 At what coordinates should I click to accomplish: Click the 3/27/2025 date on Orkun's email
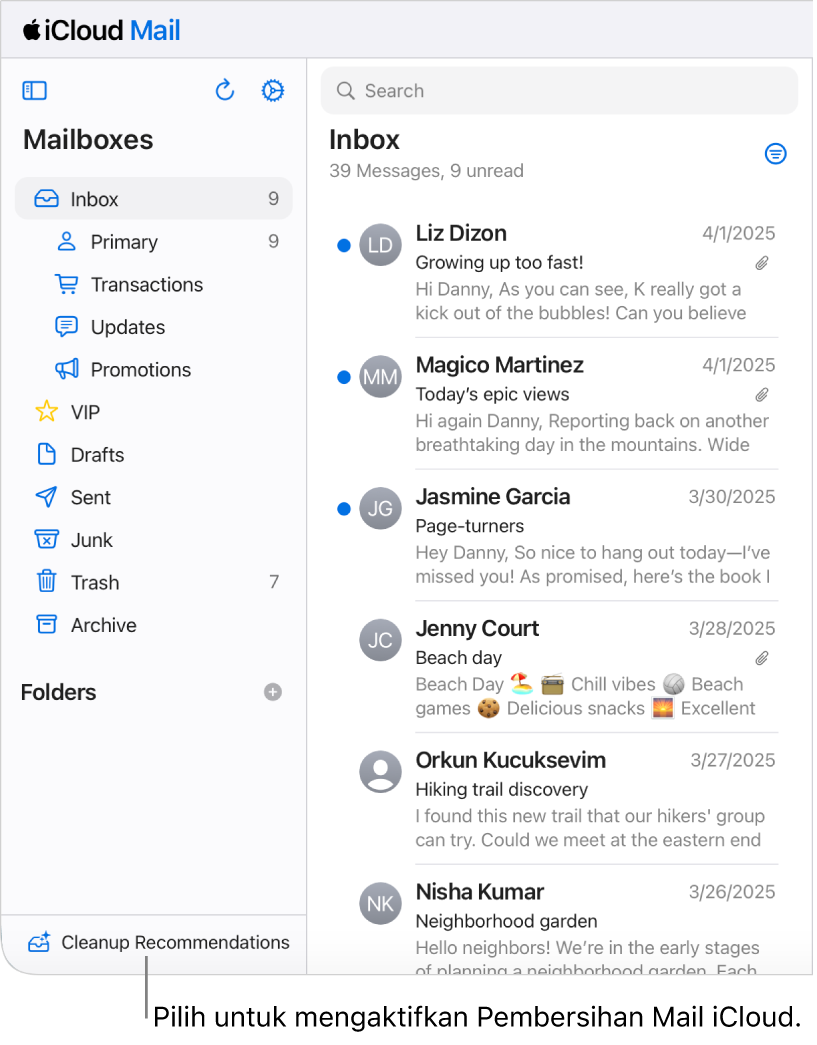(732, 760)
